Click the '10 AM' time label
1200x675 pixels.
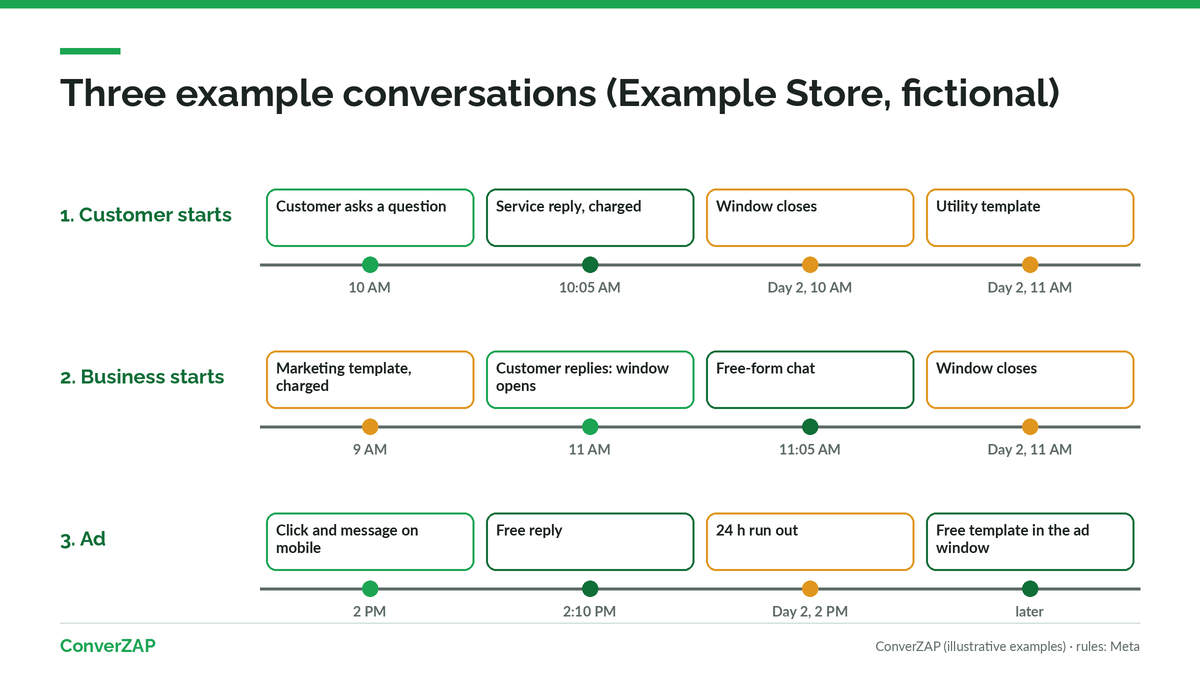pos(370,288)
